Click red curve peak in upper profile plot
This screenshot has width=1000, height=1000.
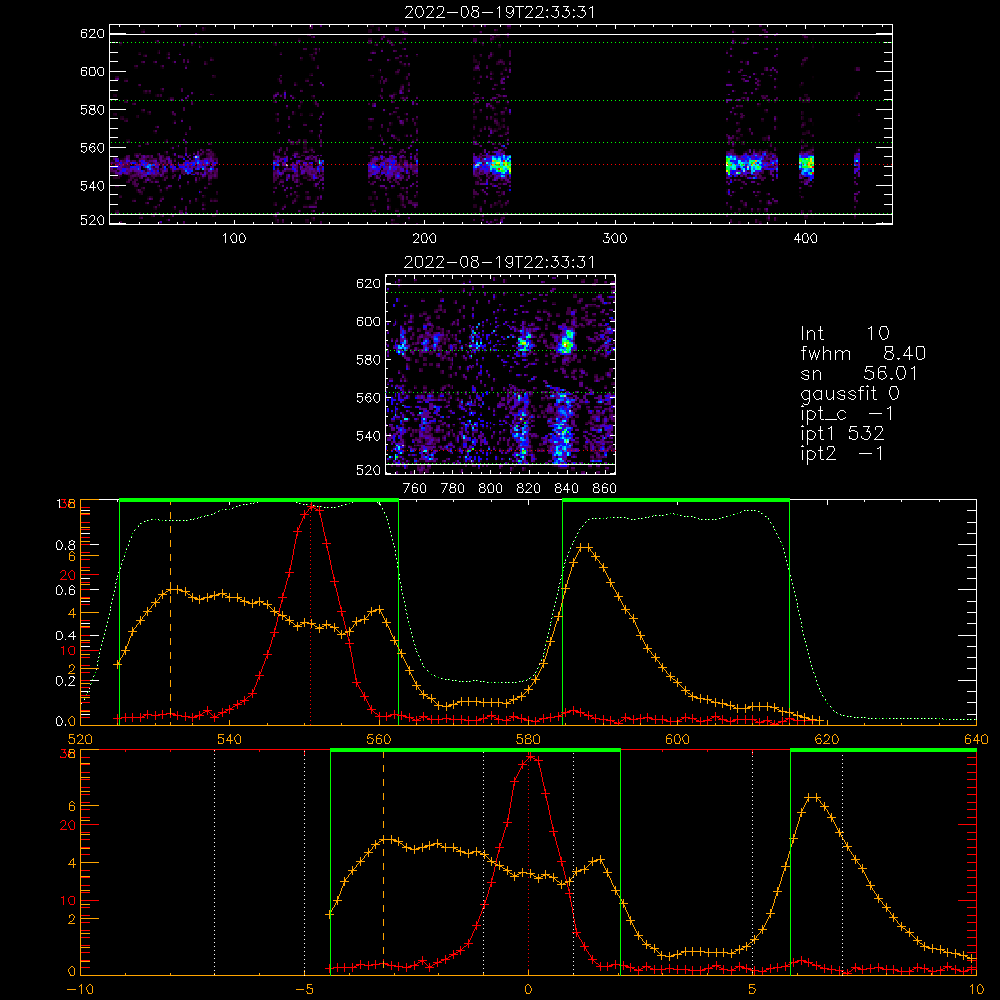click(311, 508)
